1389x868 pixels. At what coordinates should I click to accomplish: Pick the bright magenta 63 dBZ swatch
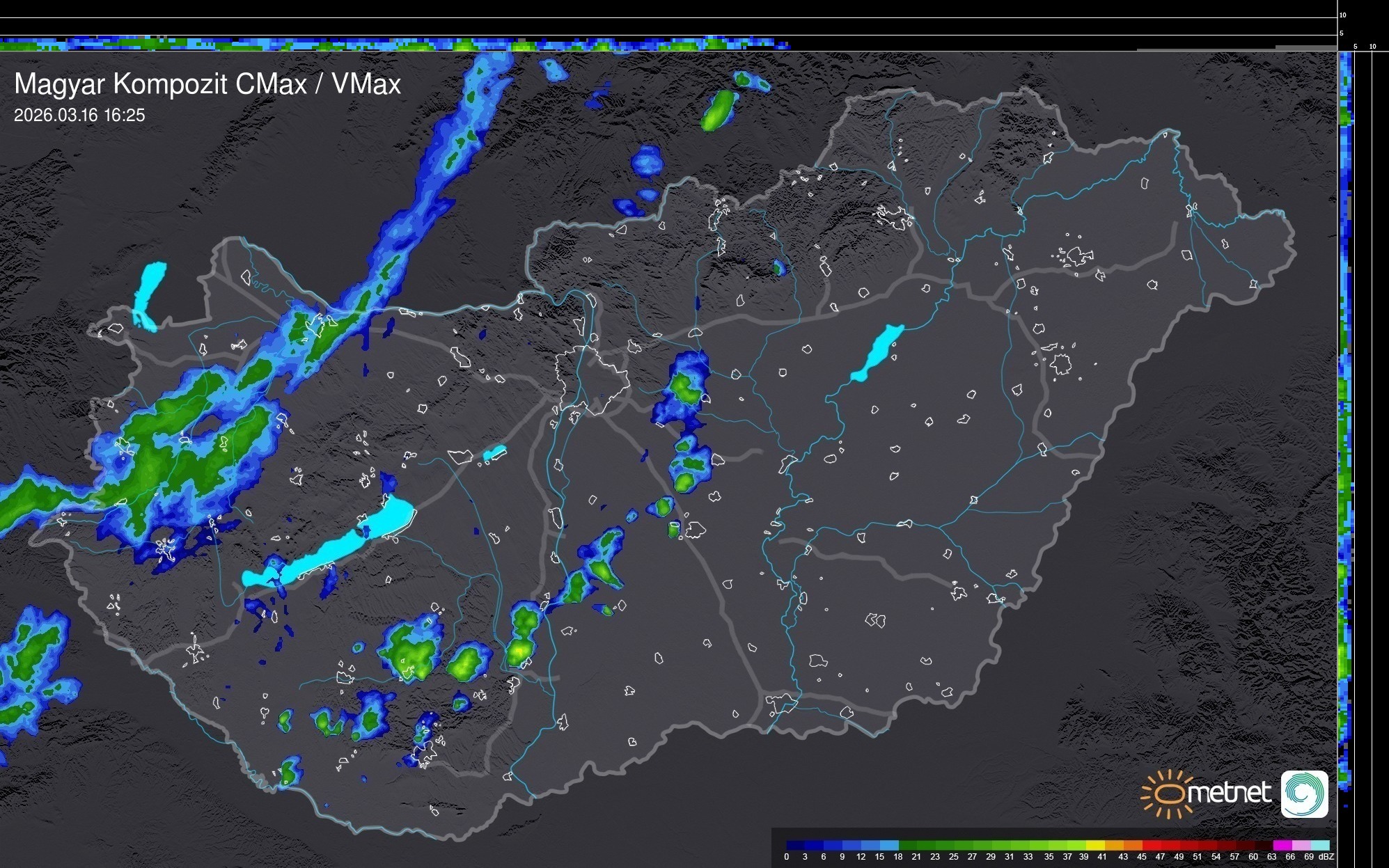pyautogui.click(x=1282, y=845)
